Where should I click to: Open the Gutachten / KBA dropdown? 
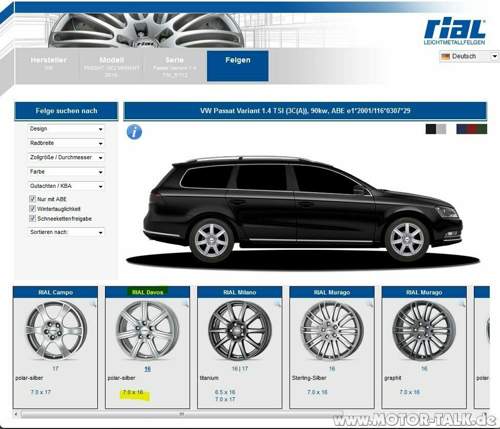point(66,186)
